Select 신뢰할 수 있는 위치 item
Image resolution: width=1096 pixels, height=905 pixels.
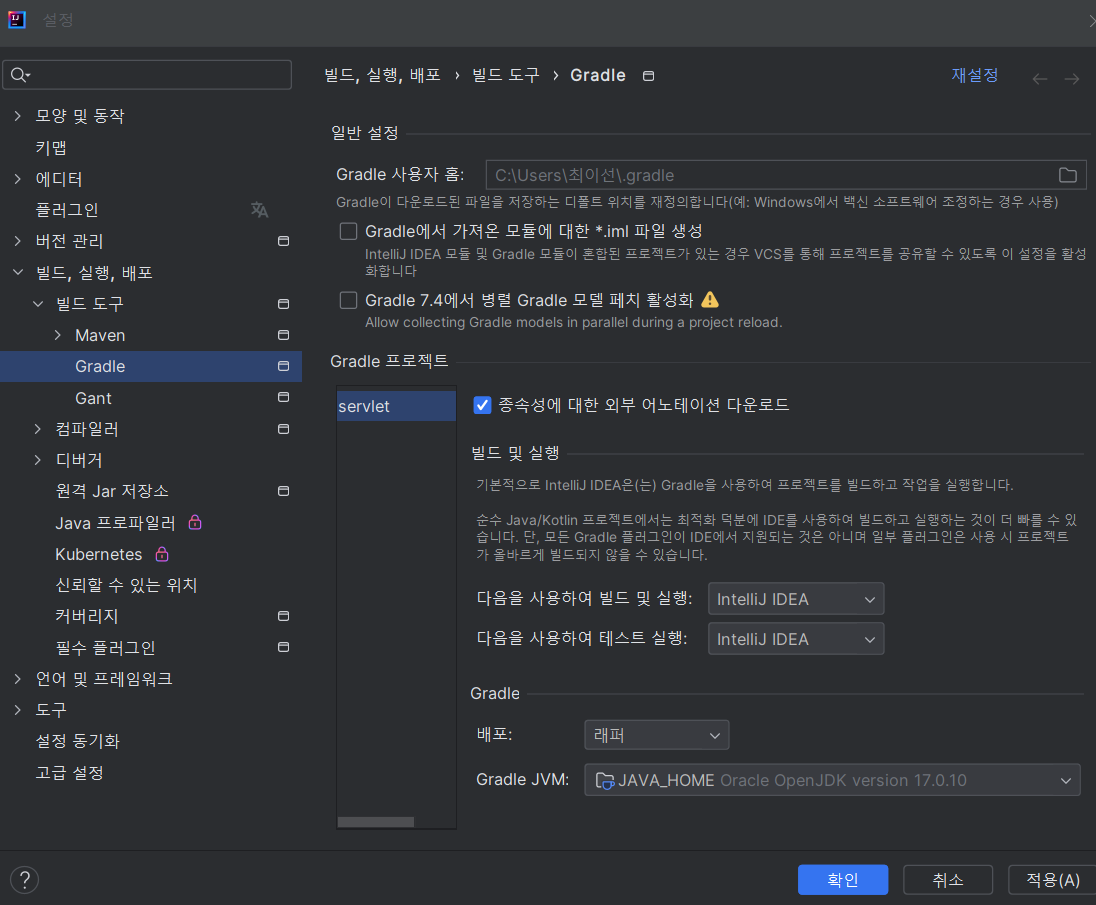coord(127,585)
